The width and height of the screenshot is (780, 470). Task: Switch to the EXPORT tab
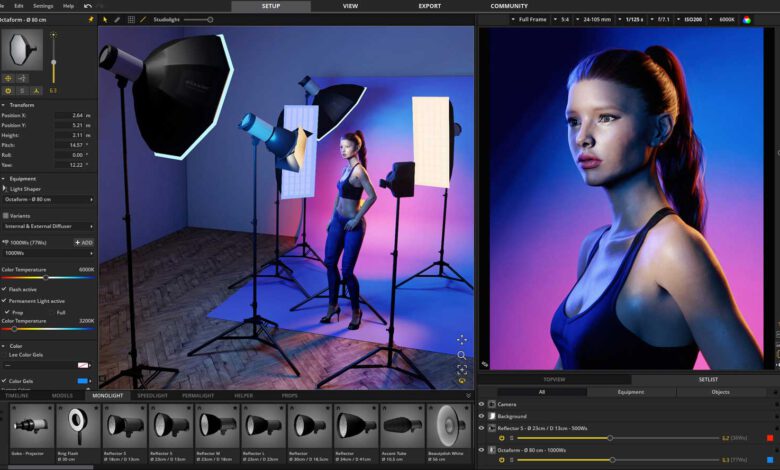429,6
